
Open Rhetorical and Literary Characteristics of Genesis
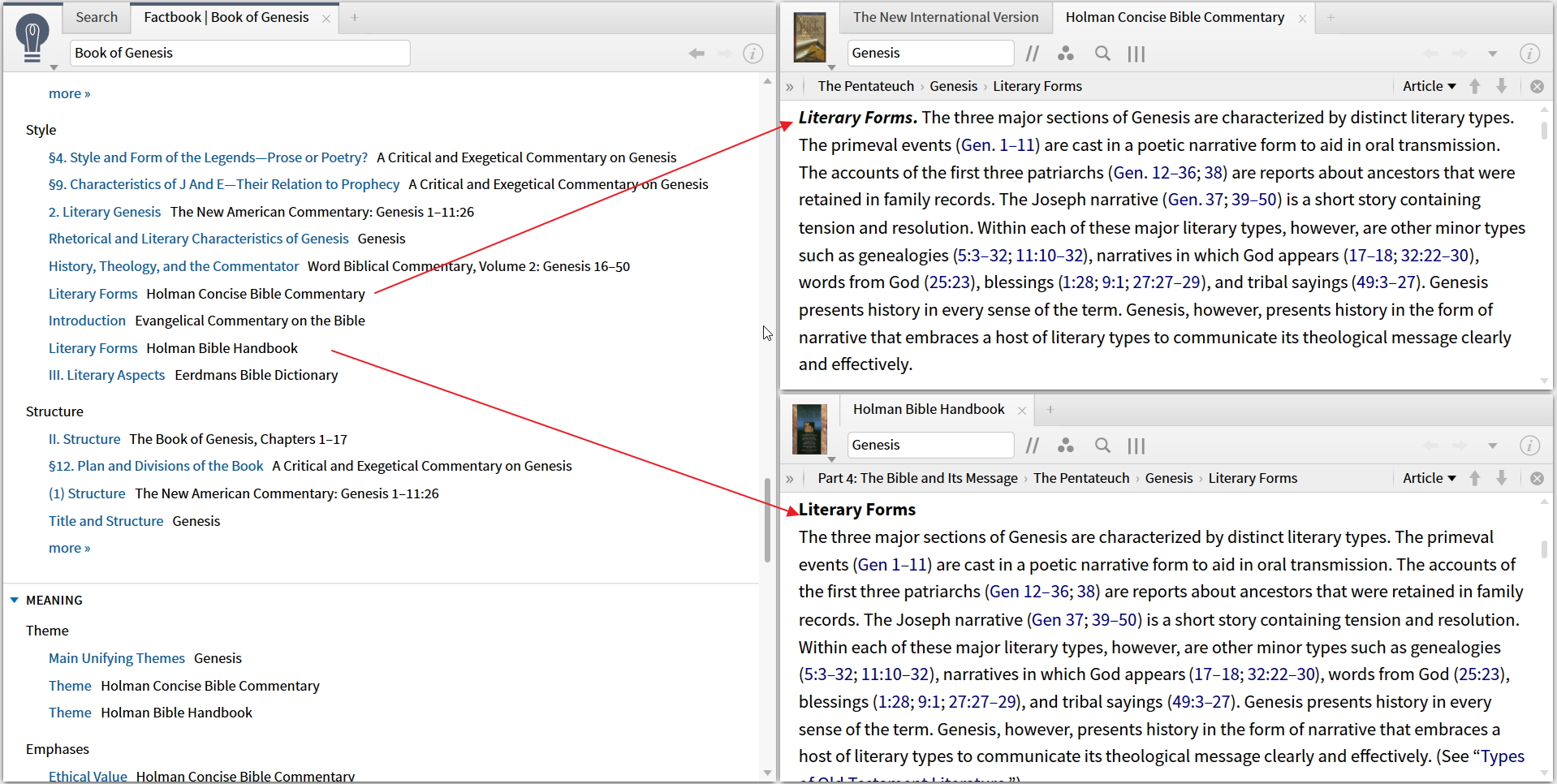click(x=199, y=239)
